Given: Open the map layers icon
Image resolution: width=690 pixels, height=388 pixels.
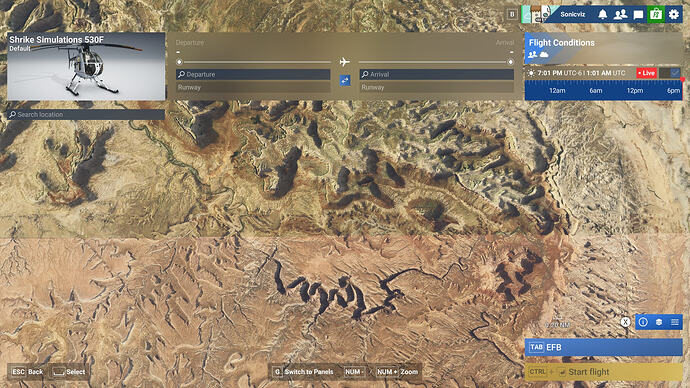Looking at the screenshot, I should (659, 322).
